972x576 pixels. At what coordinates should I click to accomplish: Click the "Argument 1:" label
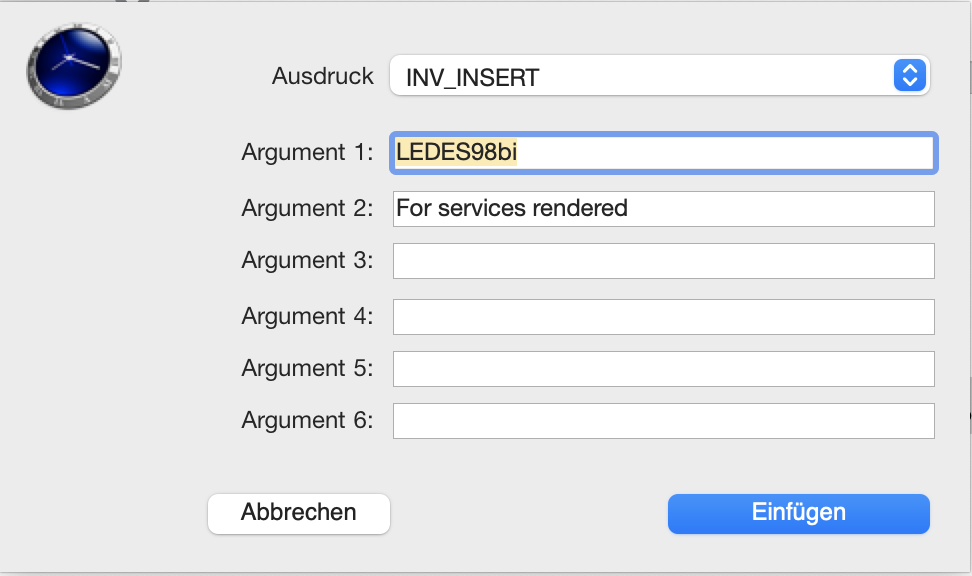point(307,152)
